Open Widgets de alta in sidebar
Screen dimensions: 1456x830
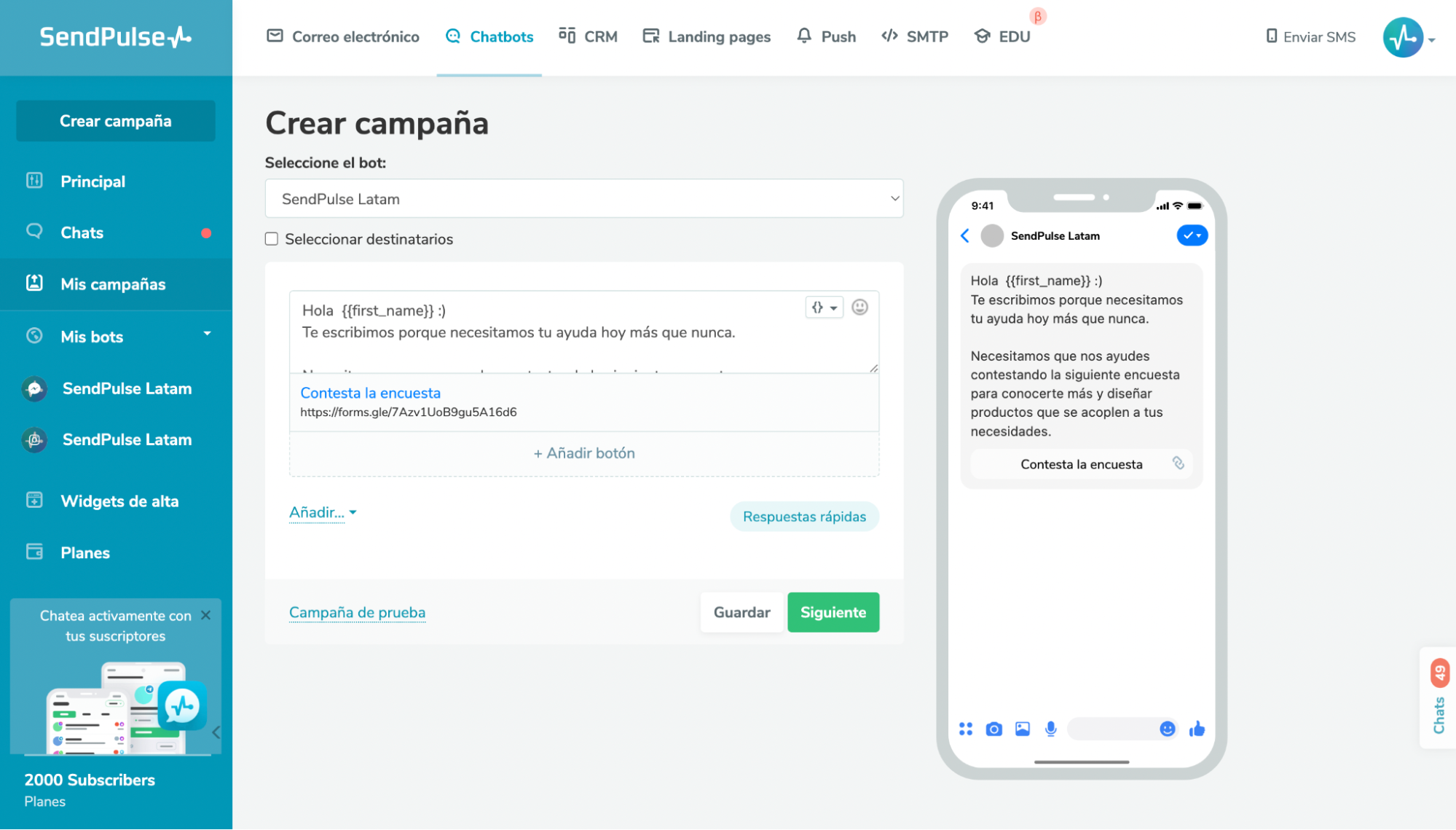click(119, 501)
